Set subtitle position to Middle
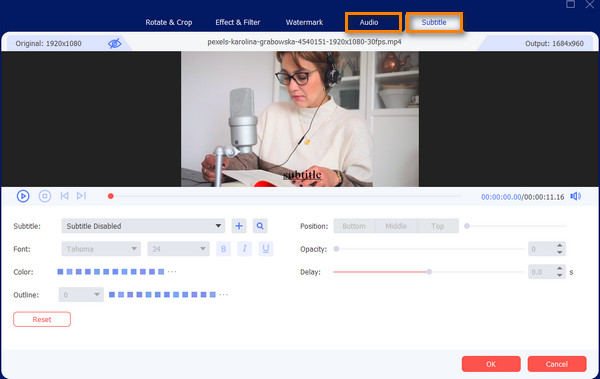 coord(396,226)
